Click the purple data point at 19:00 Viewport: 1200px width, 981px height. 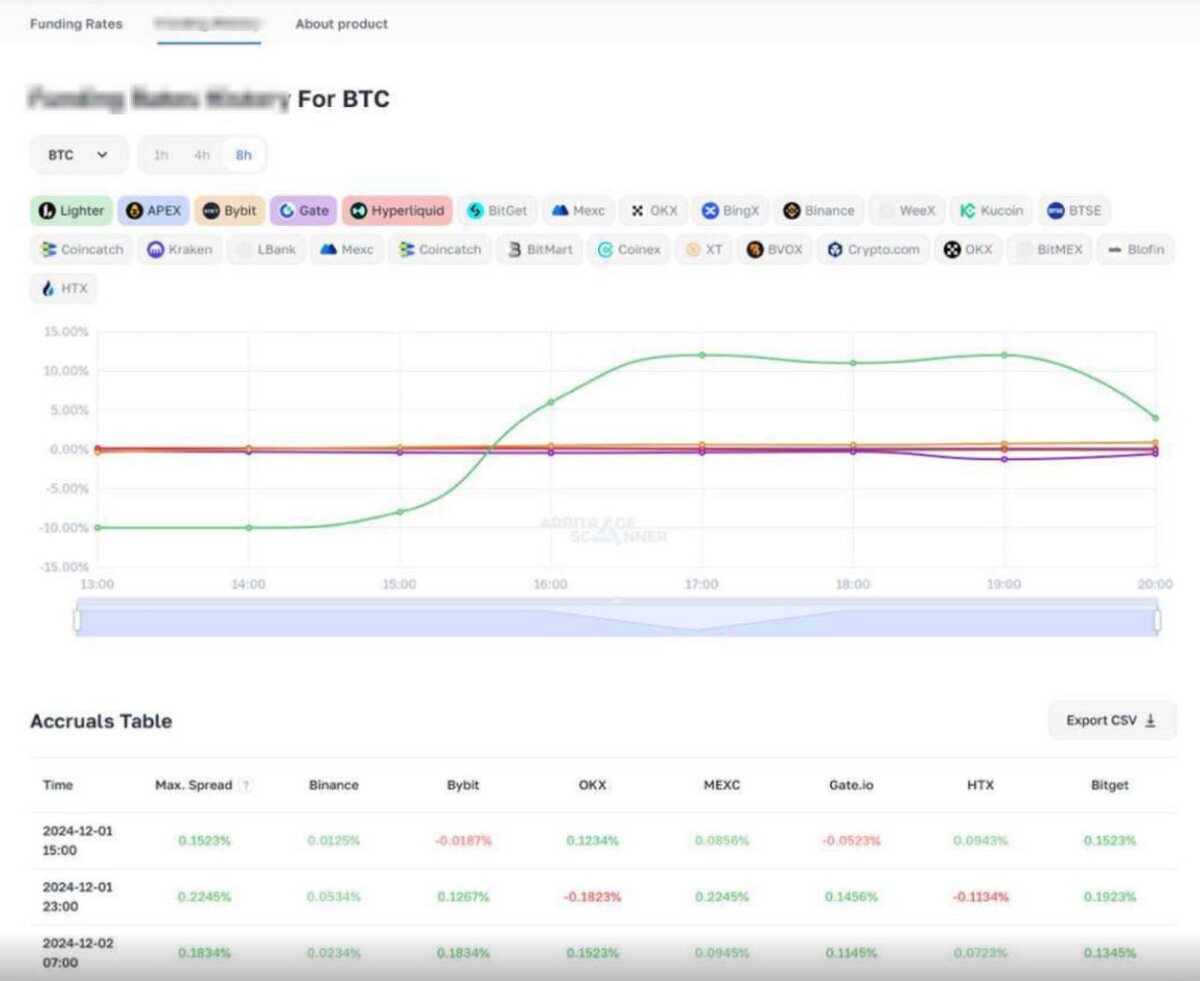(x=1004, y=459)
